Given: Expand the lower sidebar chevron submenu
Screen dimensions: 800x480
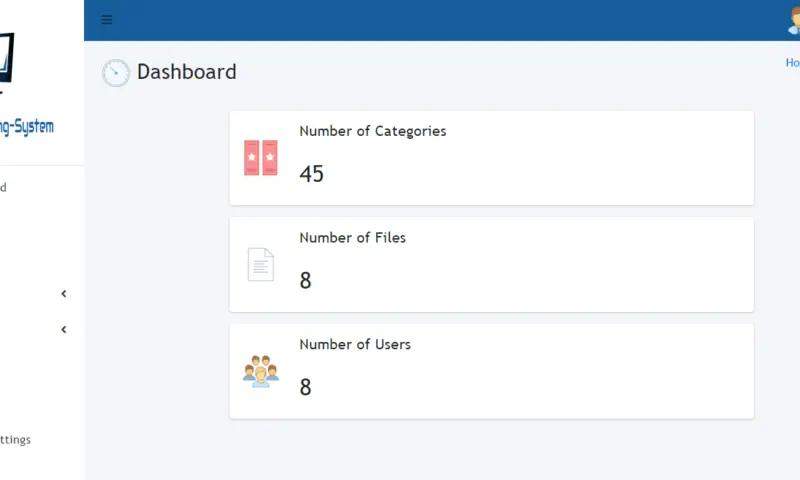Looking at the screenshot, I should pyautogui.click(x=64, y=330).
